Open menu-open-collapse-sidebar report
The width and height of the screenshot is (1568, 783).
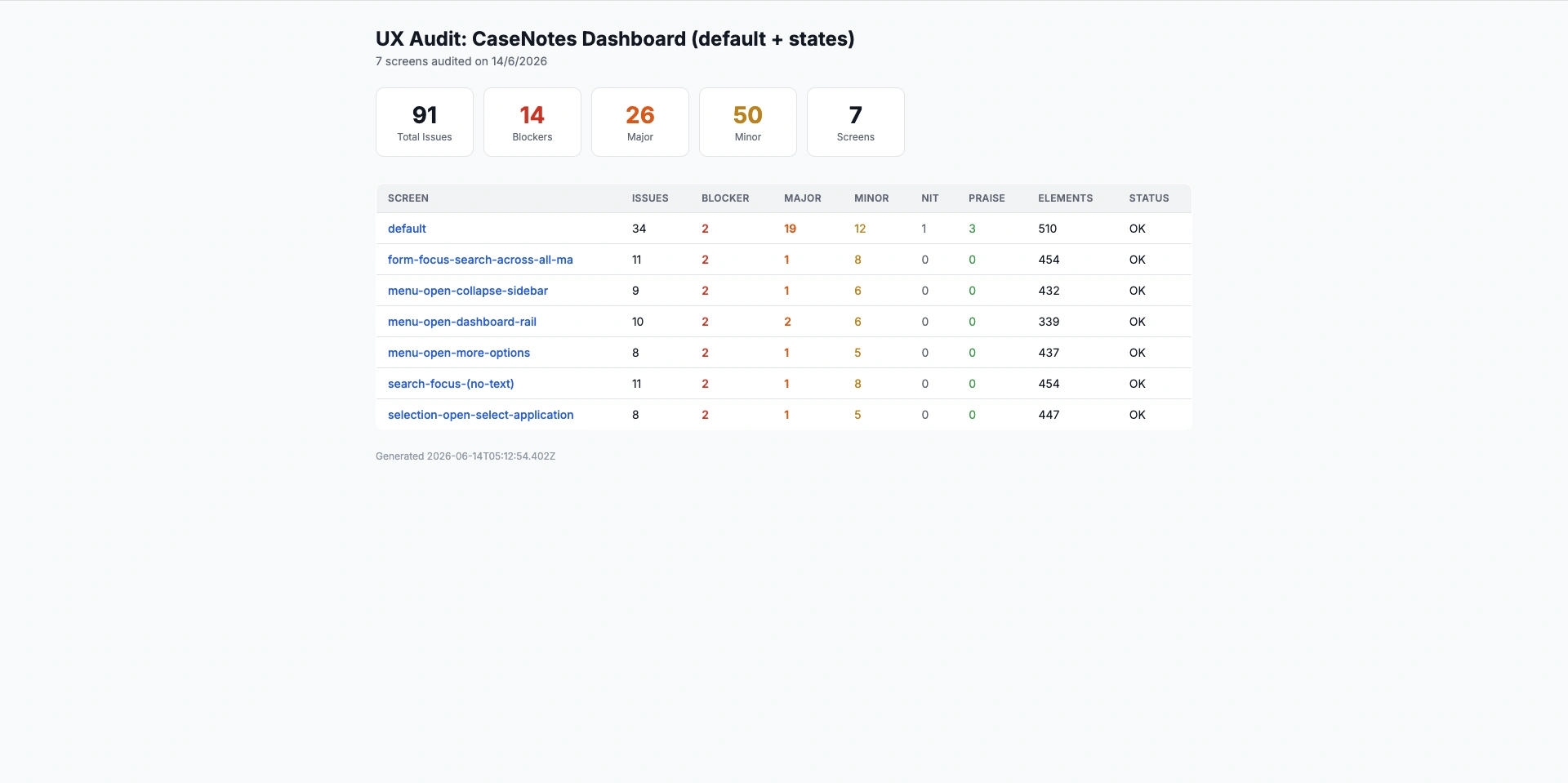coord(468,291)
